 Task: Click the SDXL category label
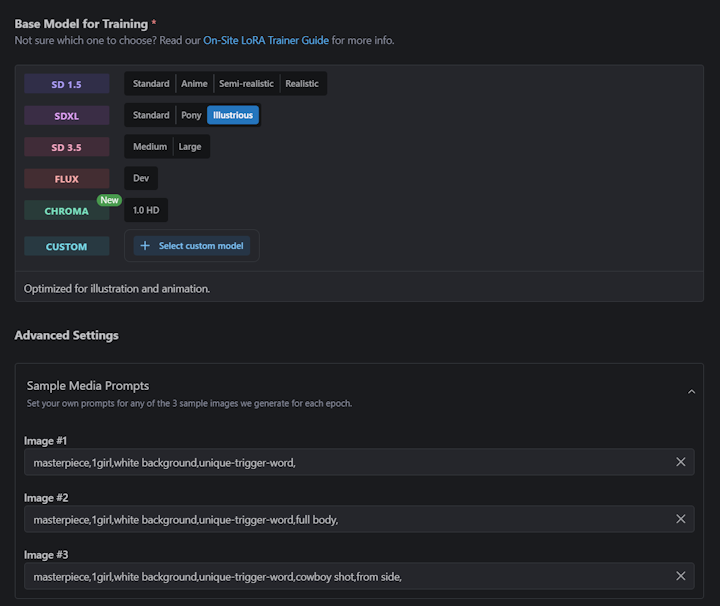(x=67, y=116)
